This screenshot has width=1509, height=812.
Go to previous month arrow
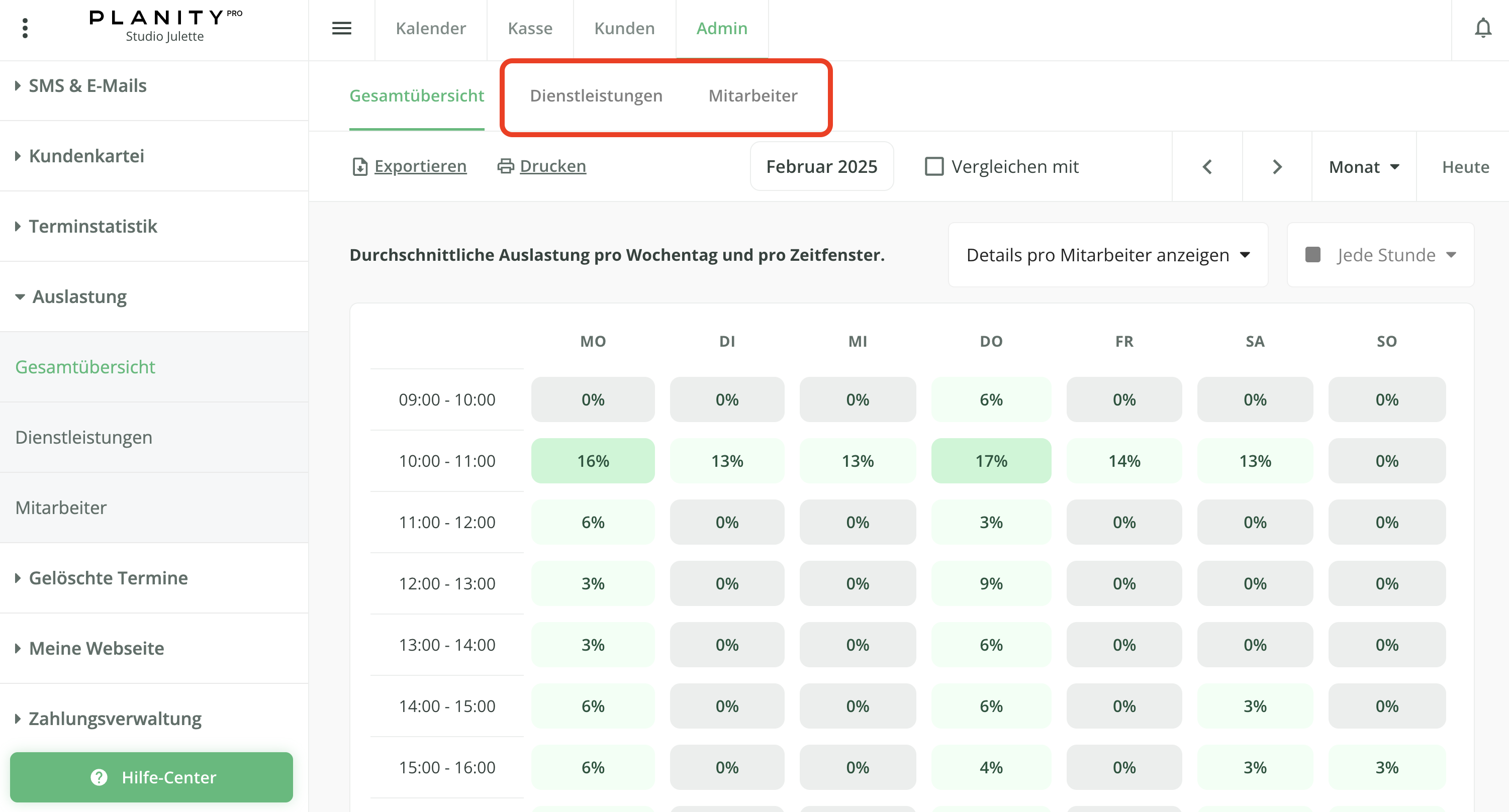pyautogui.click(x=1207, y=167)
